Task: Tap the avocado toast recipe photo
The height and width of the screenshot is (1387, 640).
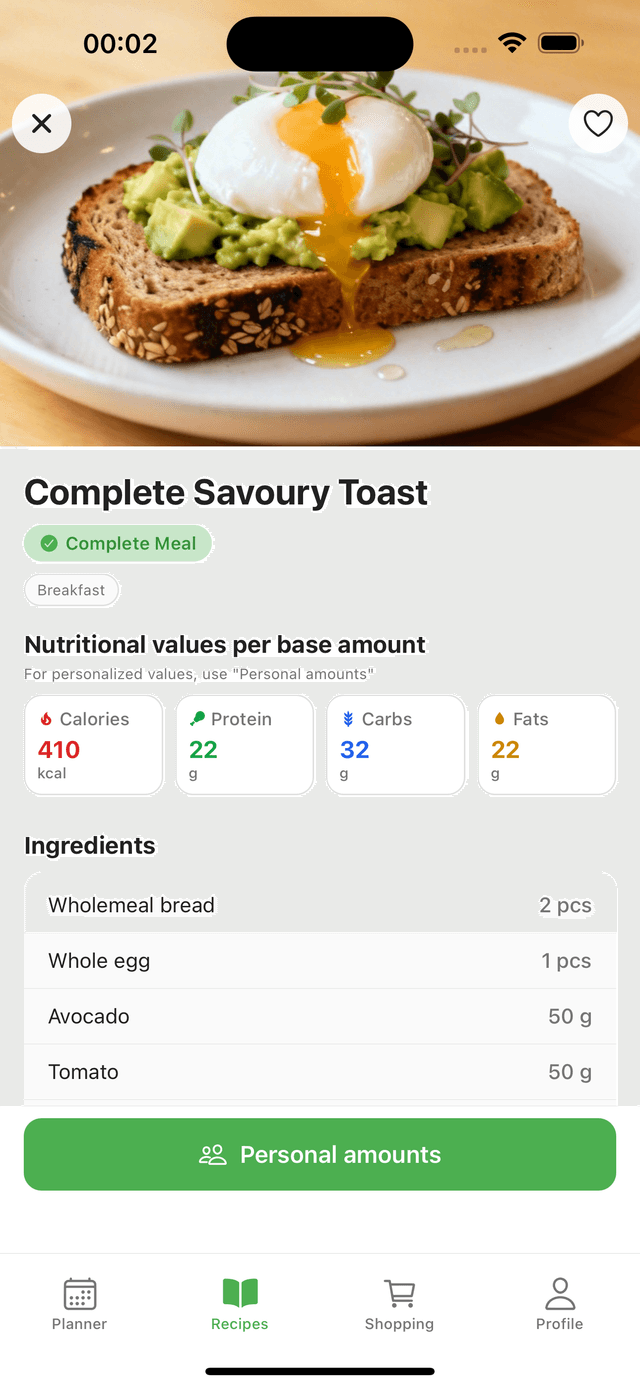Action: [320, 250]
